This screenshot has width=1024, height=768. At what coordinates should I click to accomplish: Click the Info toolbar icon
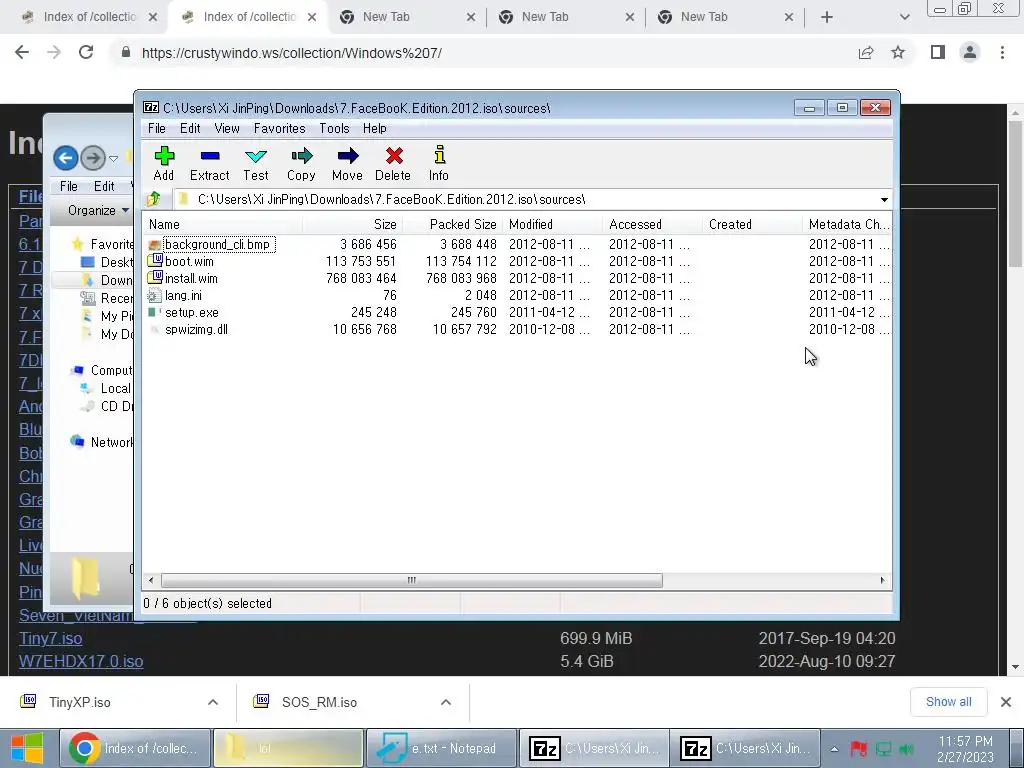(439, 163)
